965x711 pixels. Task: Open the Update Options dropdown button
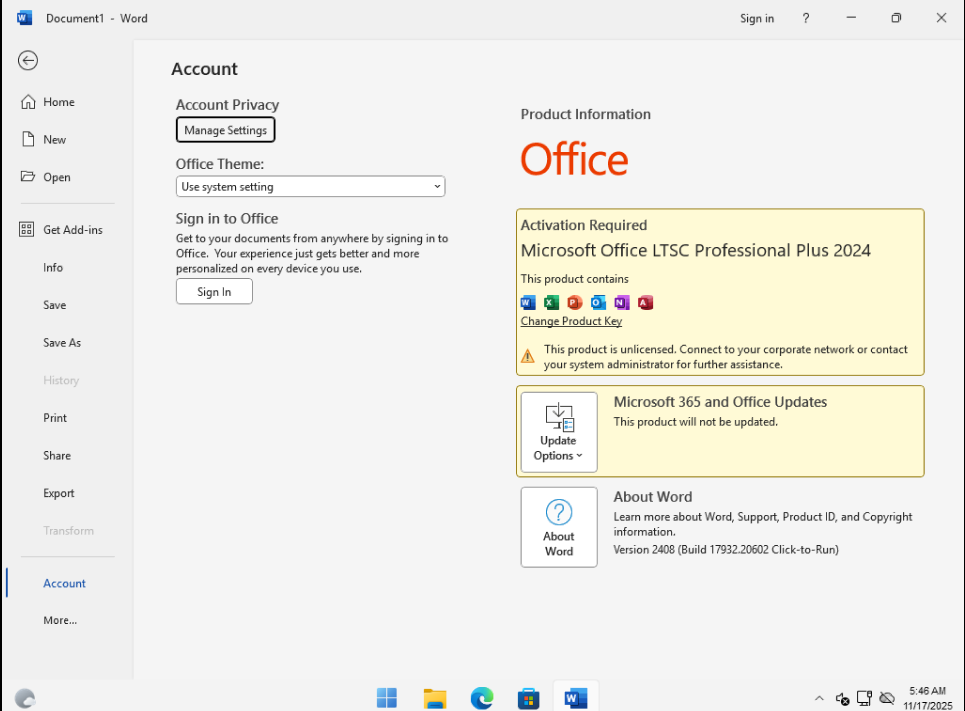[x=558, y=432]
